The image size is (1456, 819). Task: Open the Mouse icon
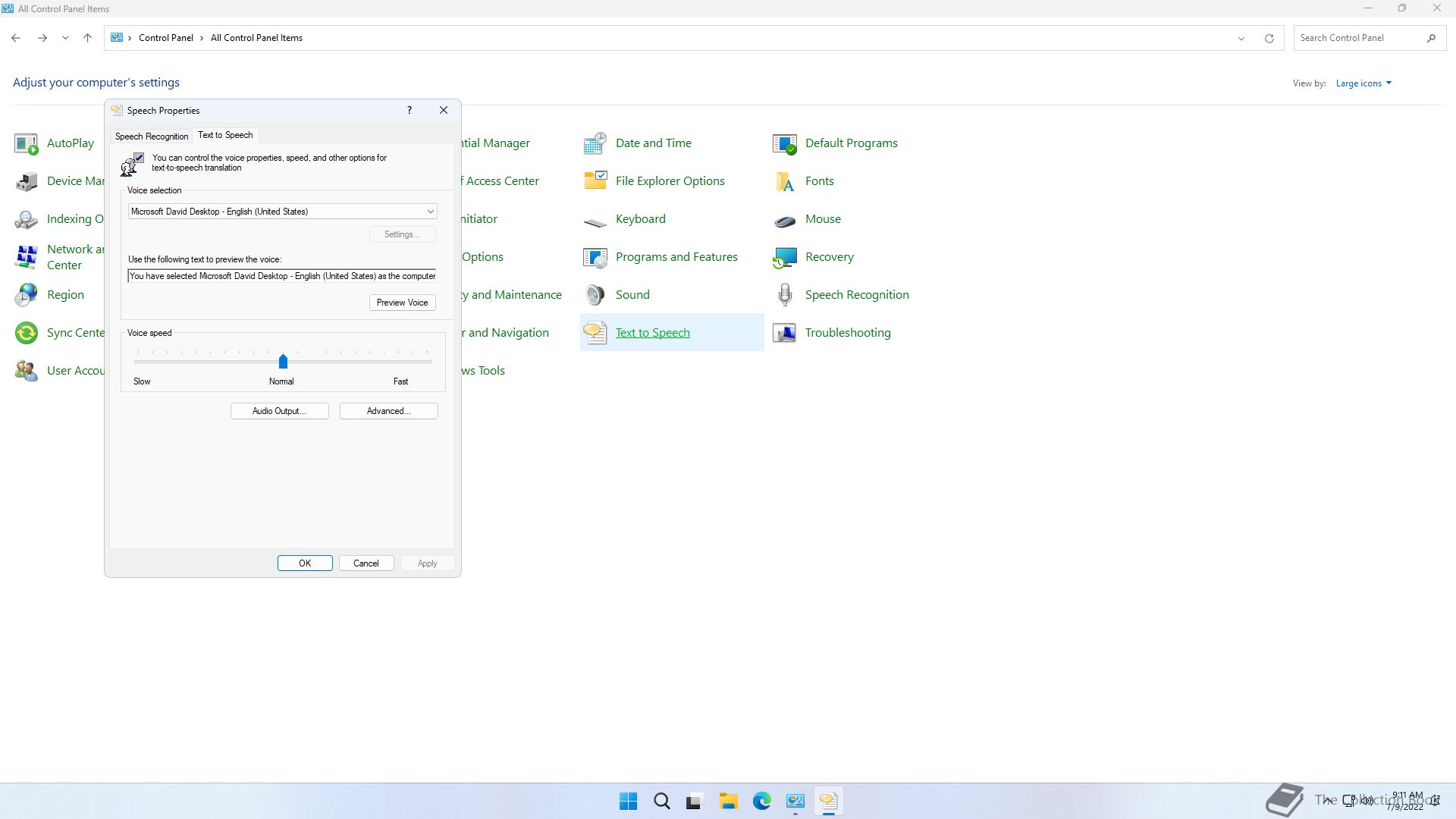tap(785, 221)
